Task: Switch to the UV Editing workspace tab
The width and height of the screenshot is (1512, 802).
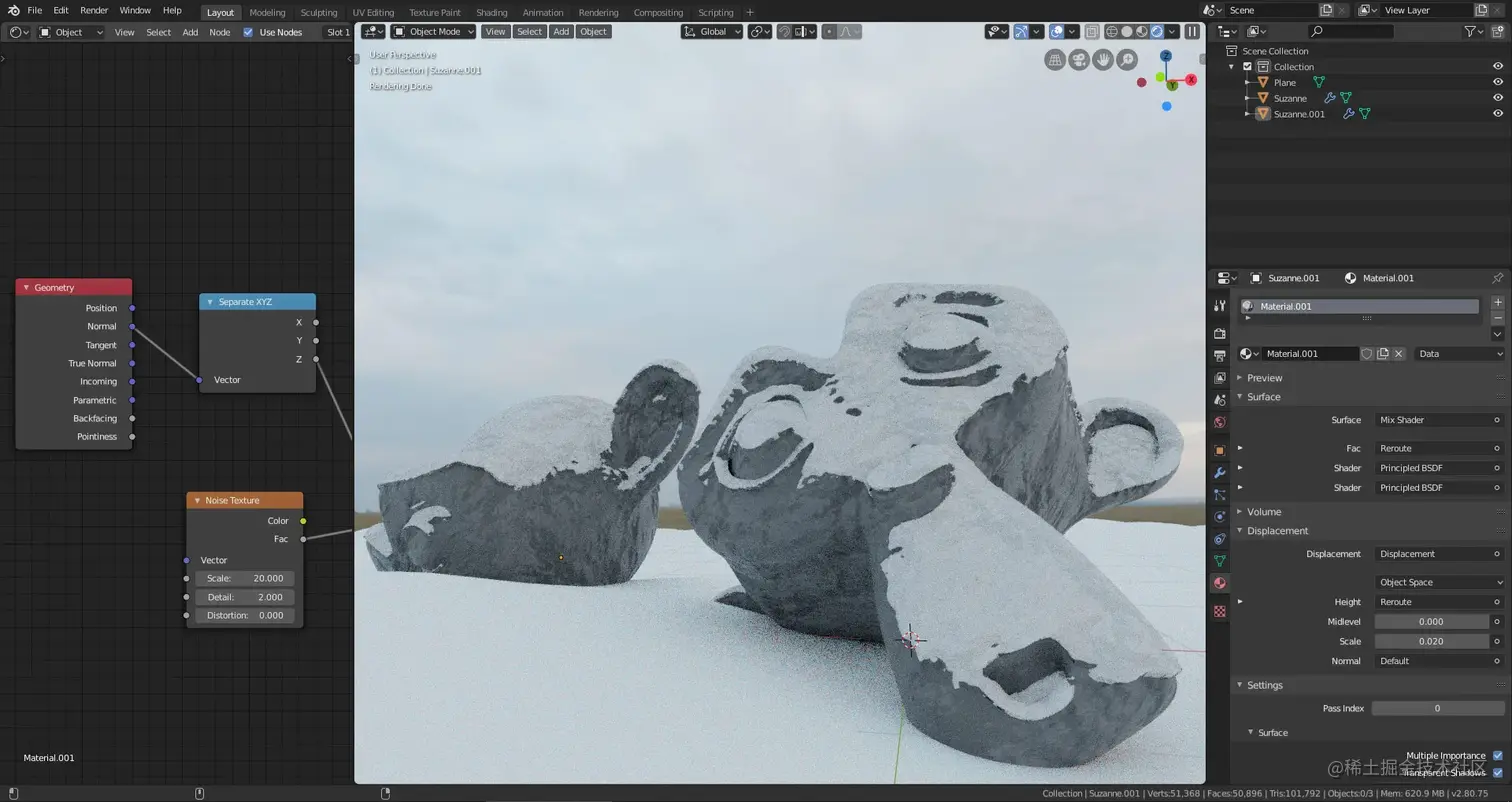Action: click(x=373, y=13)
